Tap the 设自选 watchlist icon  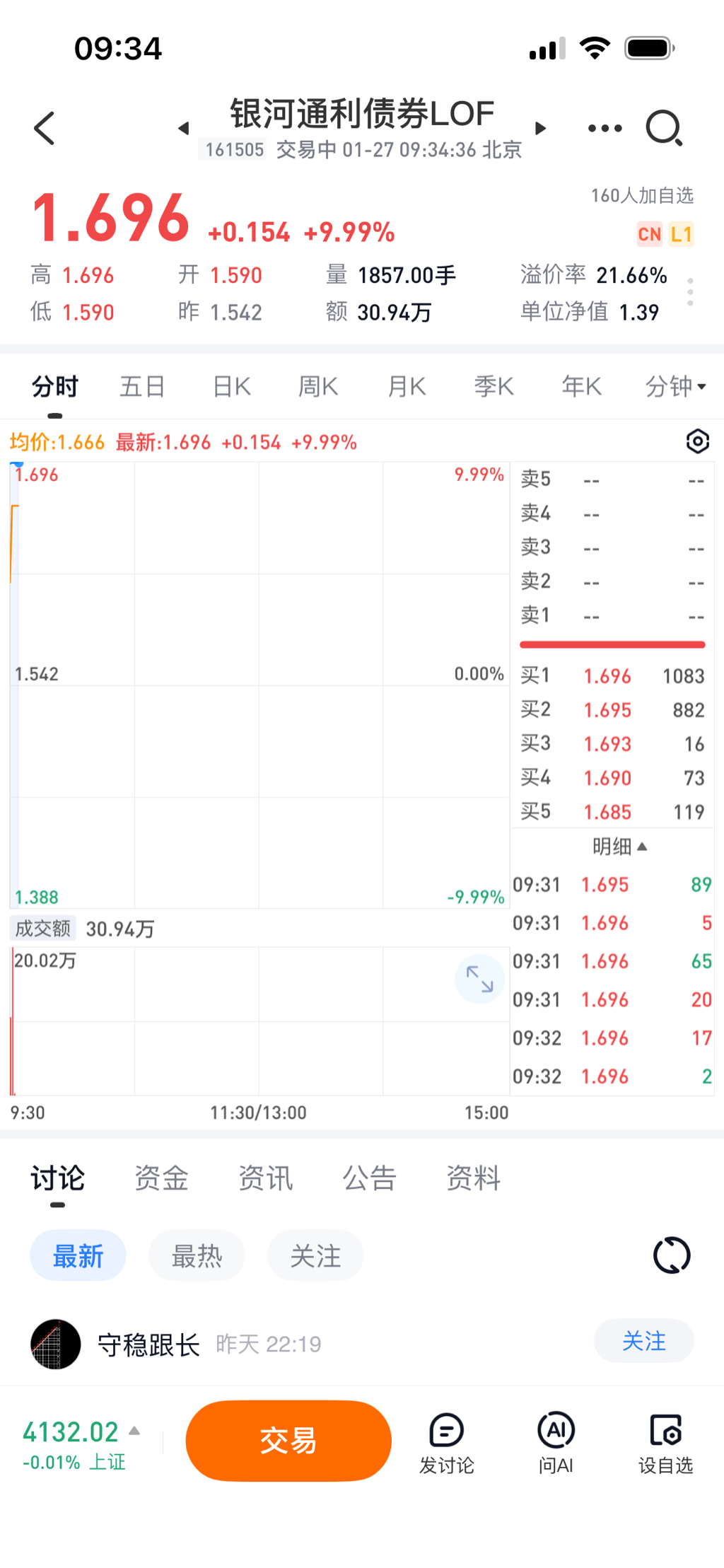click(665, 1441)
